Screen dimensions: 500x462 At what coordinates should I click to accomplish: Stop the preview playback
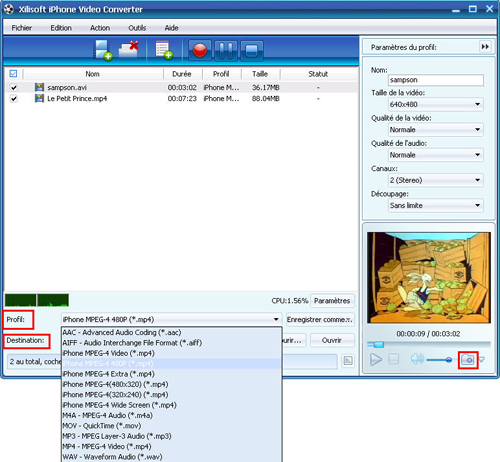[394, 359]
